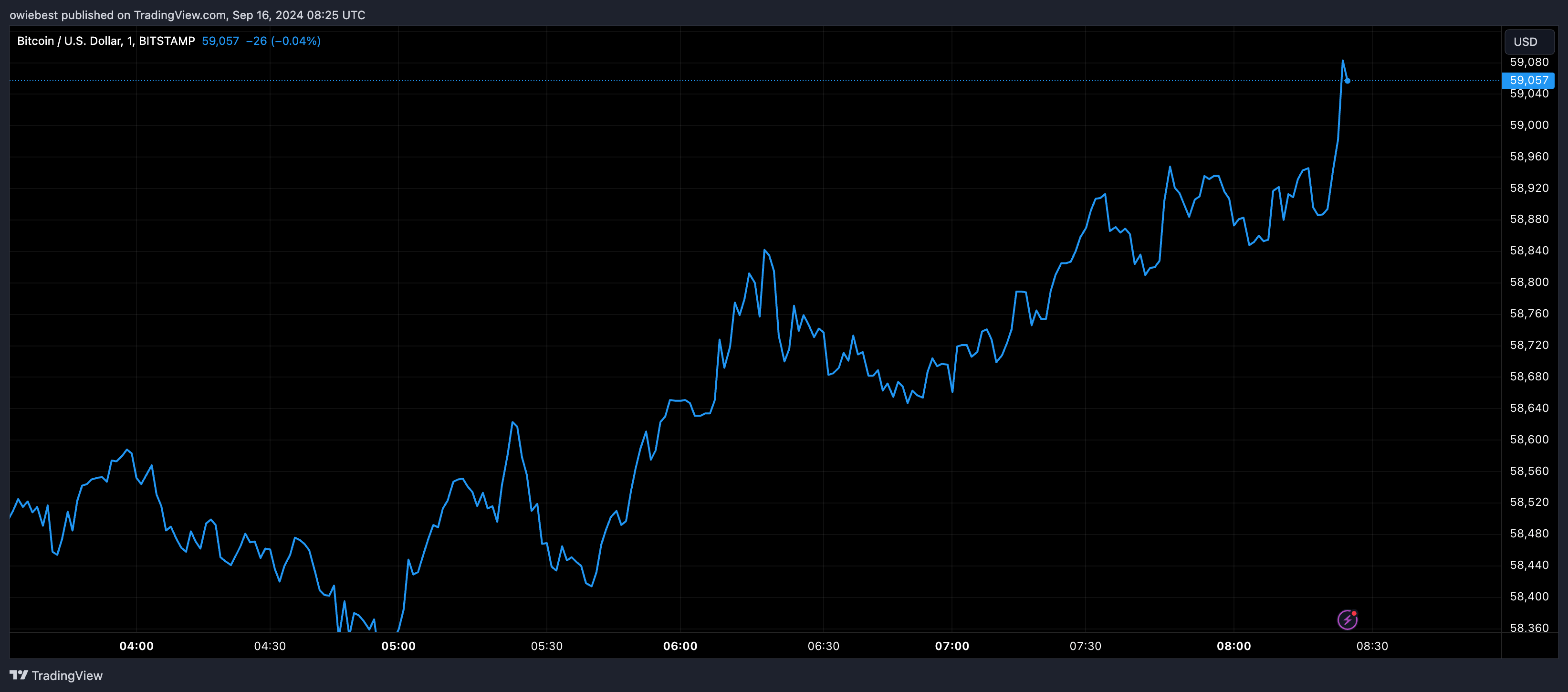Viewport: 1568px width, 692px height.
Task: Select the 07:00 time axis label
Action: coord(952,646)
